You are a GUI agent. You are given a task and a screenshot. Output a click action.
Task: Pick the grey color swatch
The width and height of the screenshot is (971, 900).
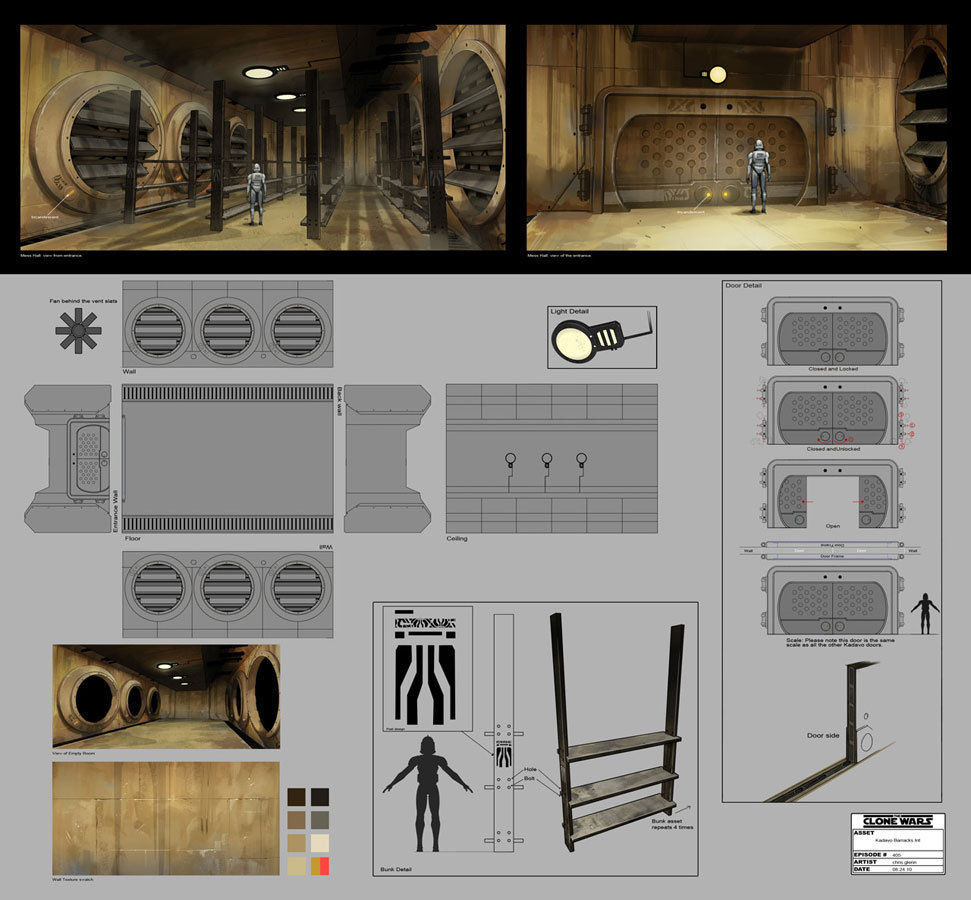[x=320, y=819]
